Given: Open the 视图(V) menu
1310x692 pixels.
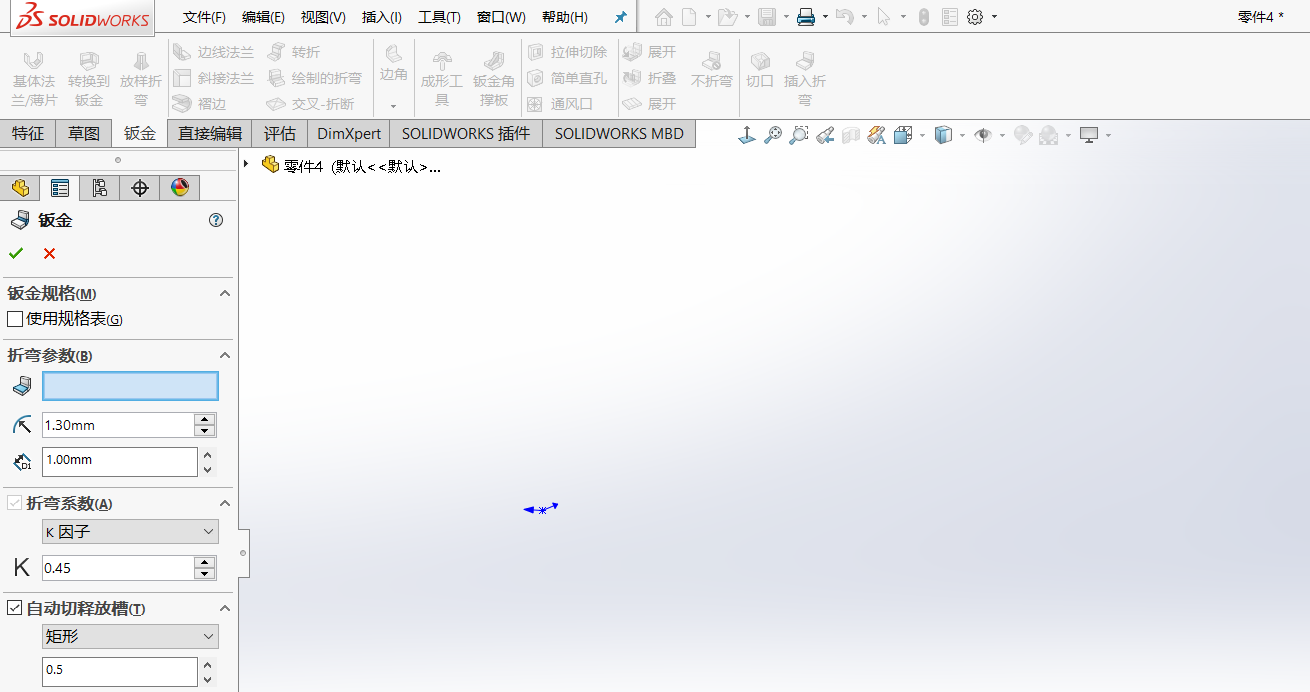Looking at the screenshot, I should pyautogui.click(x=323, y=17).
